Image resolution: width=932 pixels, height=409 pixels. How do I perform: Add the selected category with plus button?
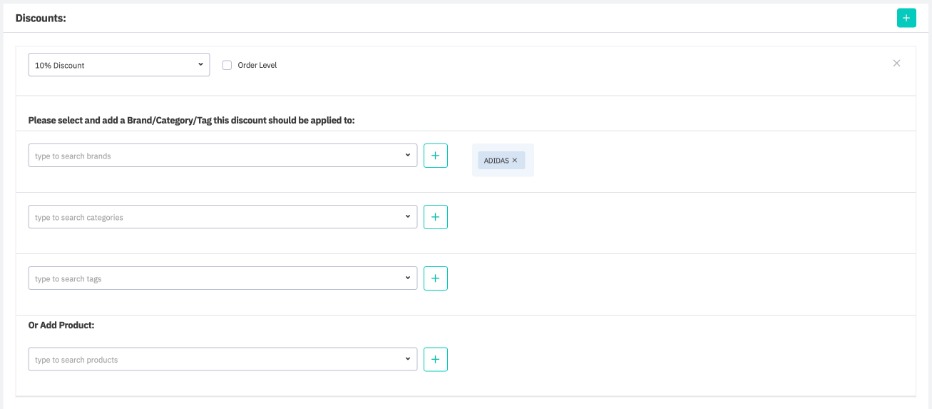click(435, 217)
